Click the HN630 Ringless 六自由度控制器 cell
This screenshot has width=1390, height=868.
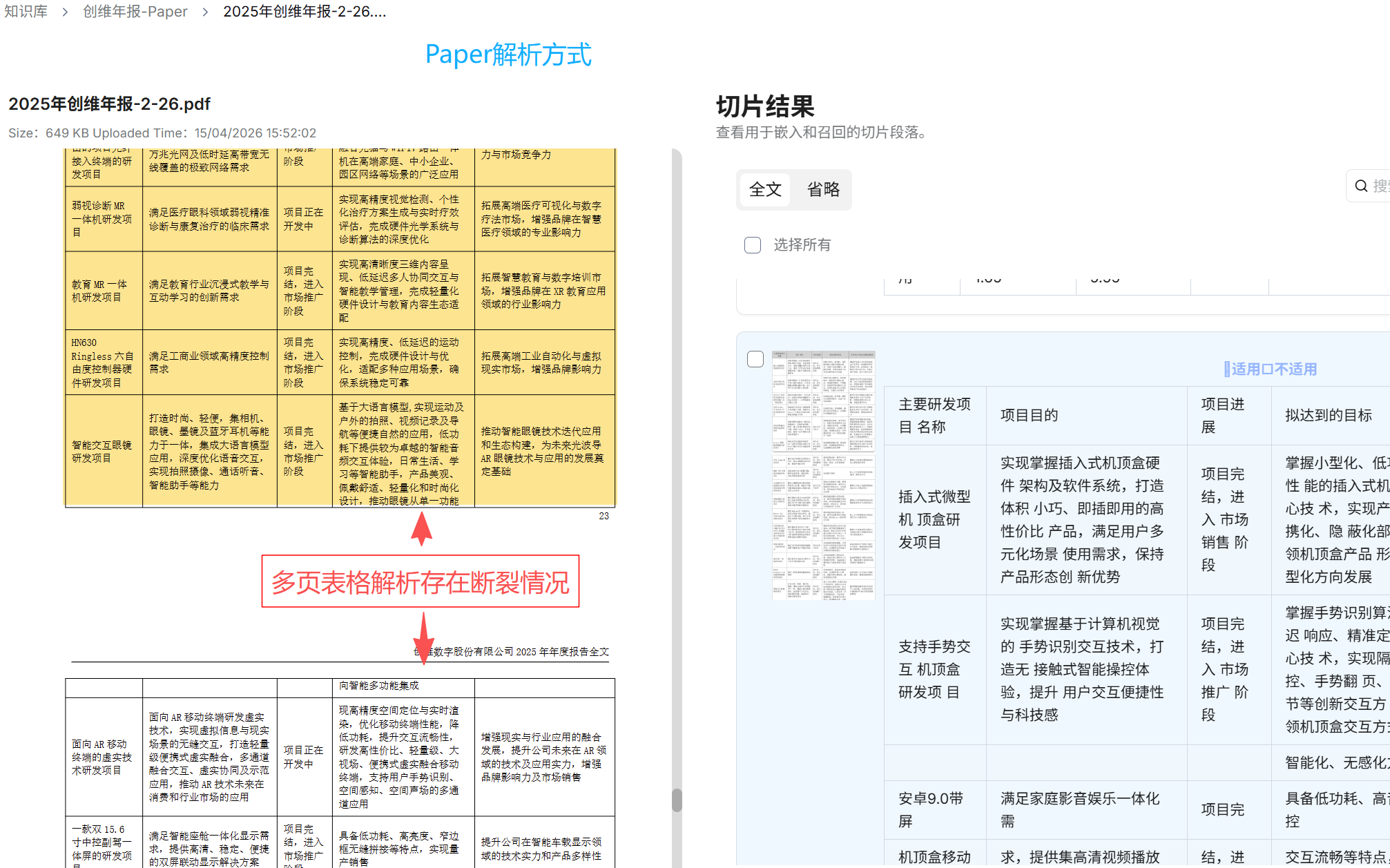pos(103,363)
